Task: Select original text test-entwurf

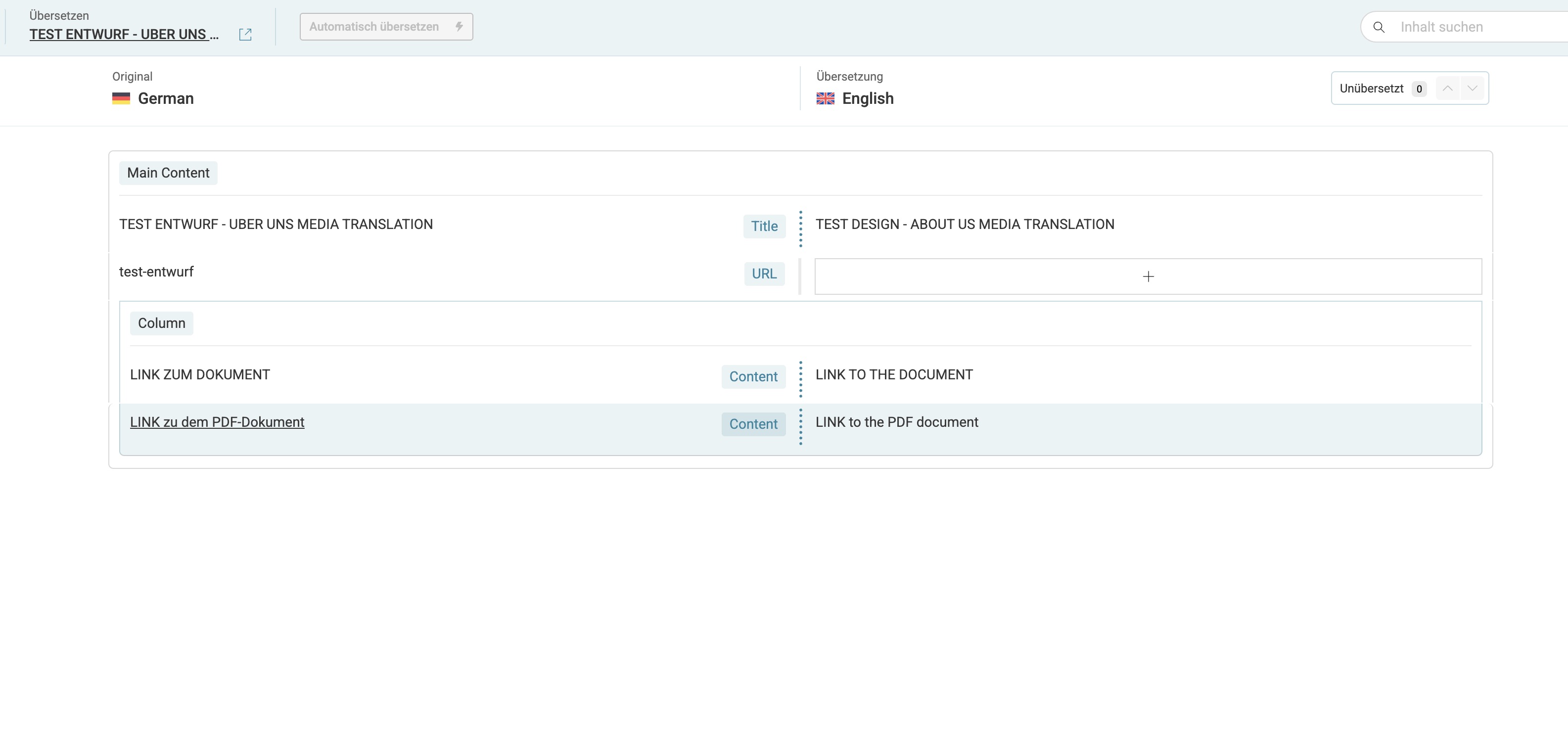Action: (x=156, y=272)
